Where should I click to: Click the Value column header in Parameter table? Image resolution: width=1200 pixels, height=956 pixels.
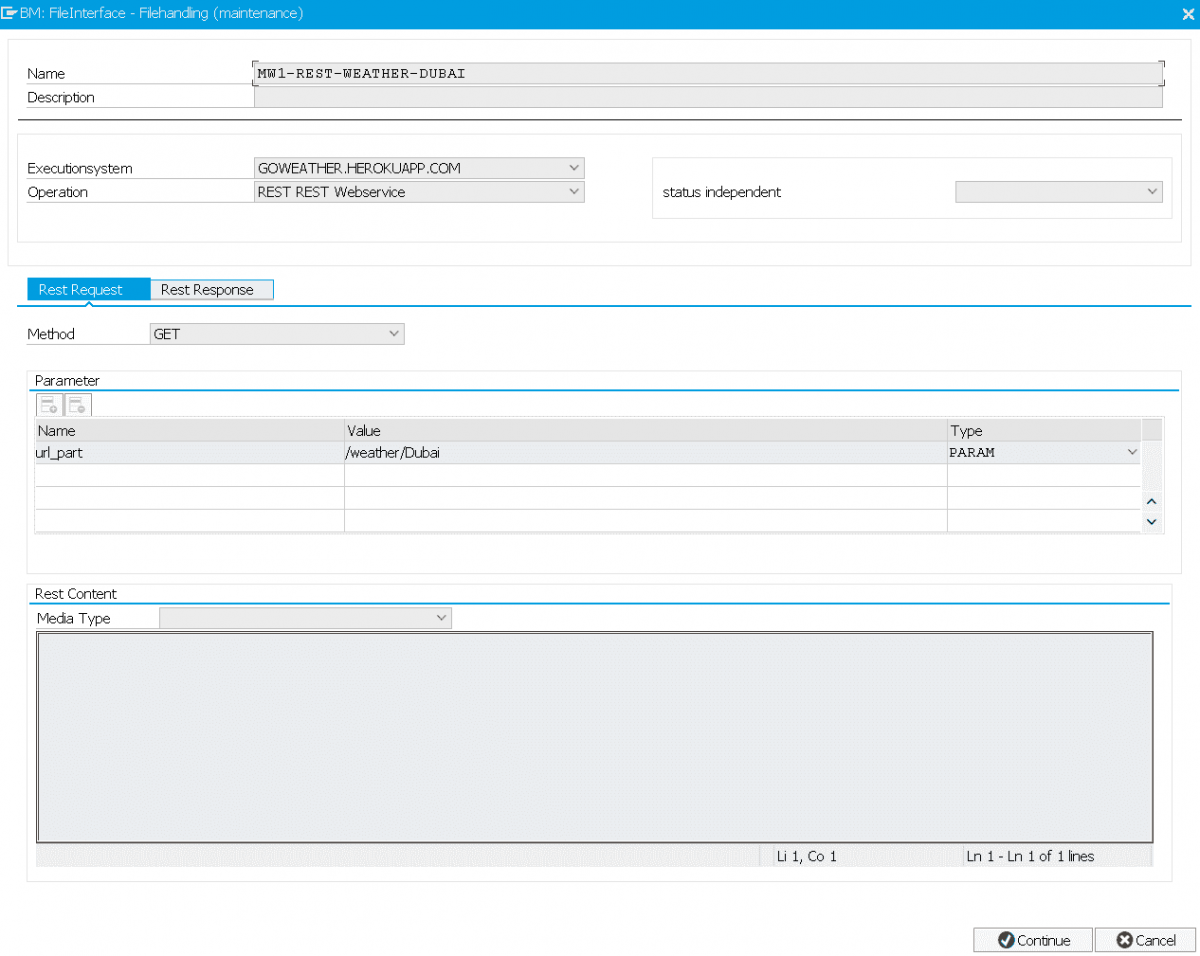(x=646, y=431)
